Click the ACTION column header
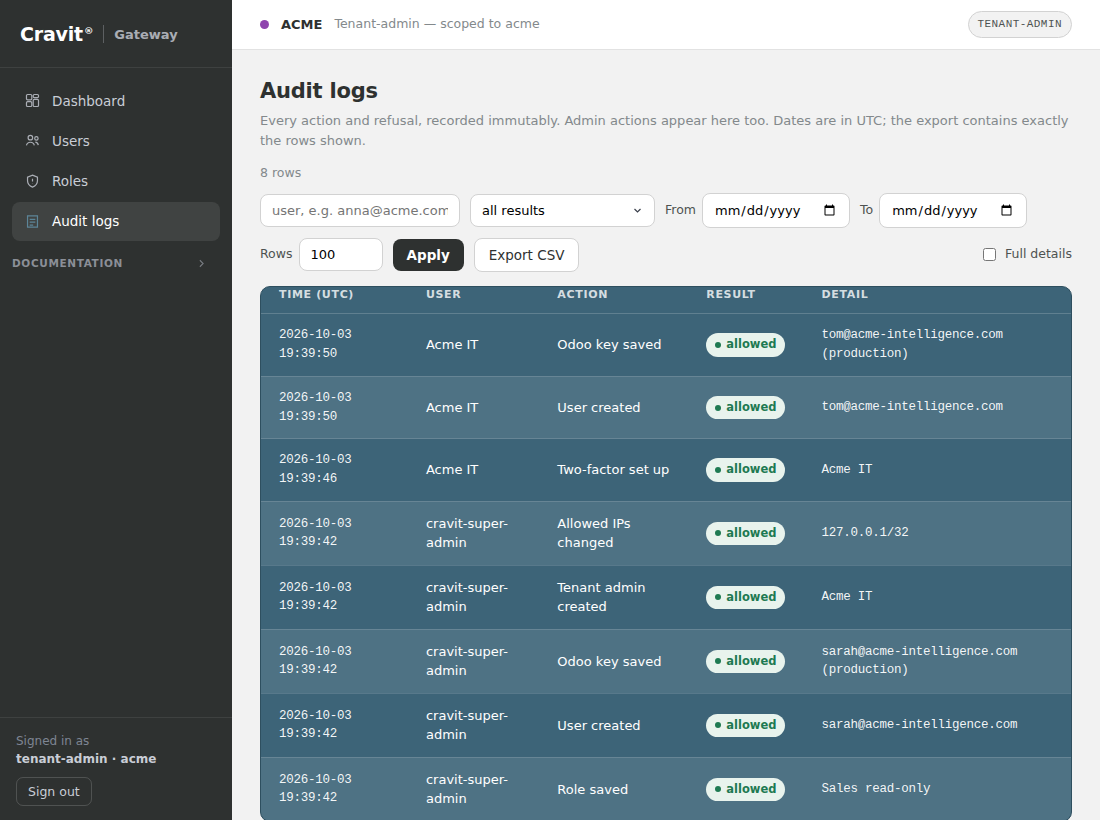This screenshot has height=820, width=1100. point(582,295)
